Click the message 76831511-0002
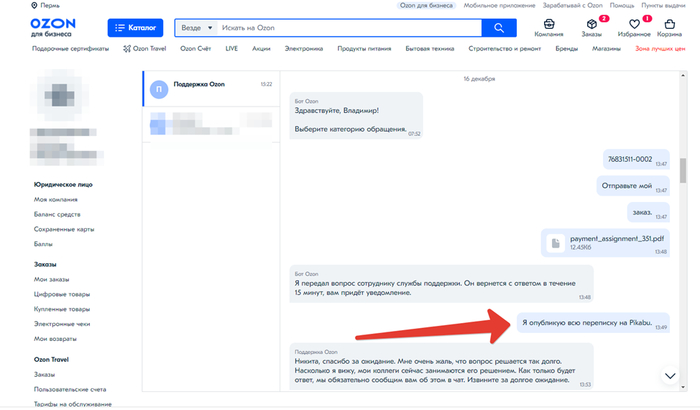Image resolution: width=700 pixels, height=410 pixels. click(636, 159)
